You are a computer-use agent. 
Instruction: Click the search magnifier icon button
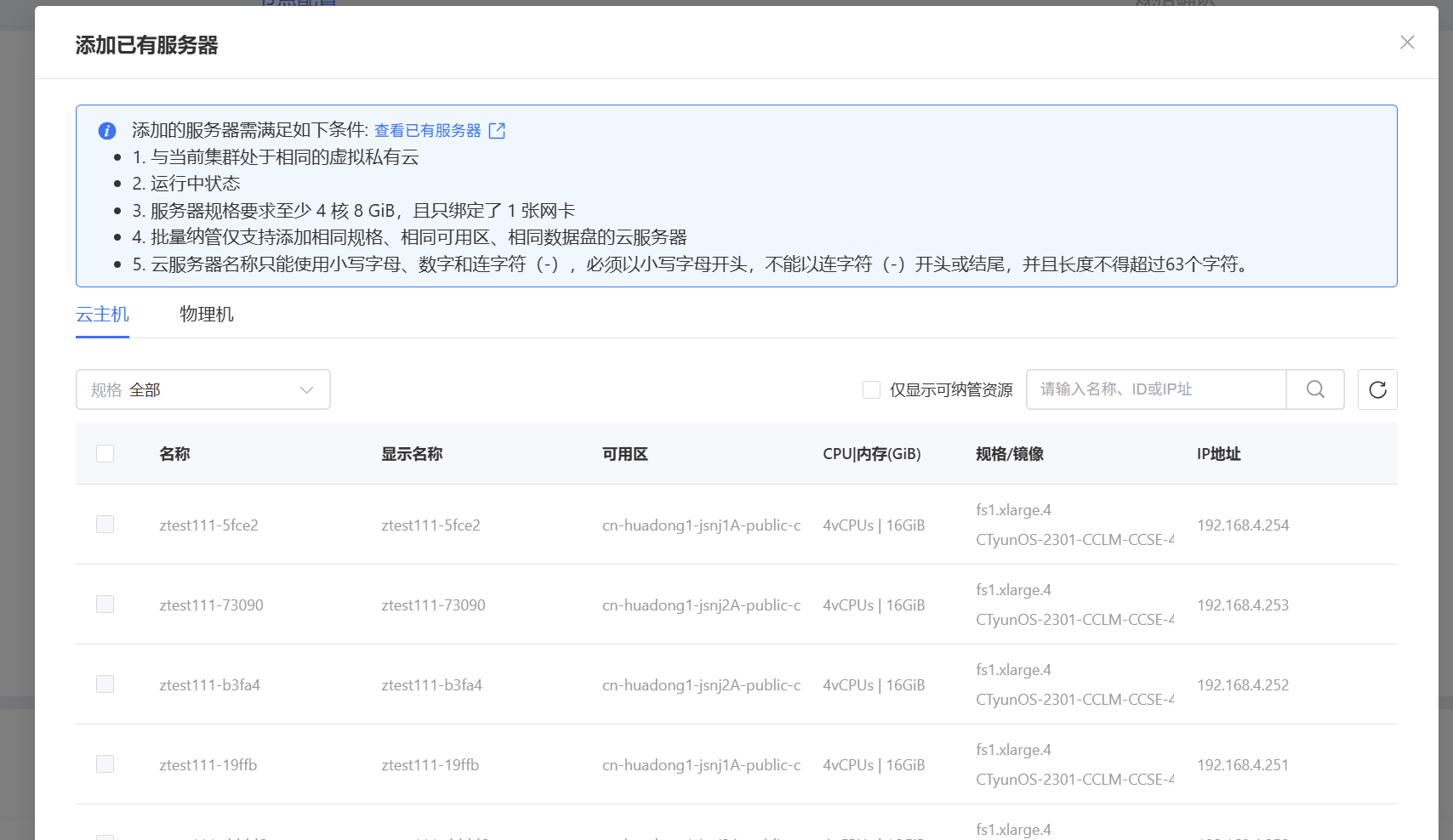coord(1315,389)
